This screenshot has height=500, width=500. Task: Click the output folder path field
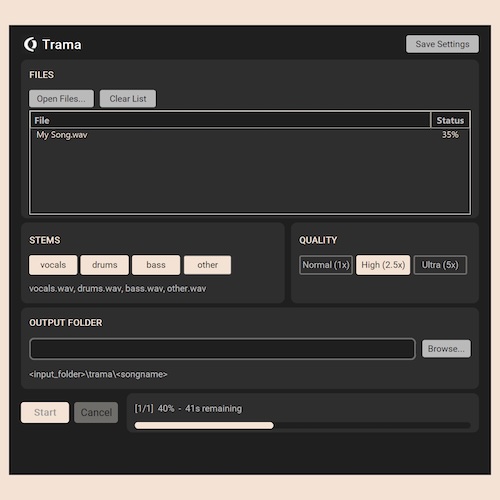click(222, 349)
